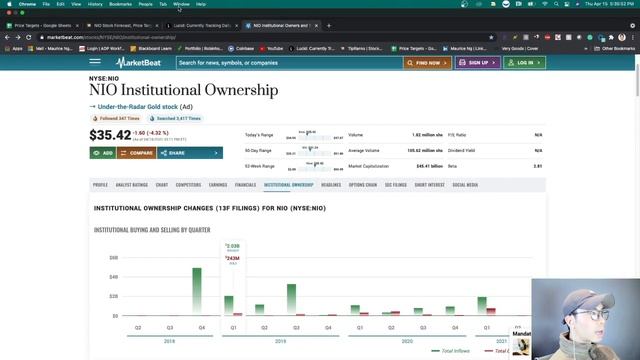Go back using browser back arrow
Screen dimensions: 640x360
point(7,37)
